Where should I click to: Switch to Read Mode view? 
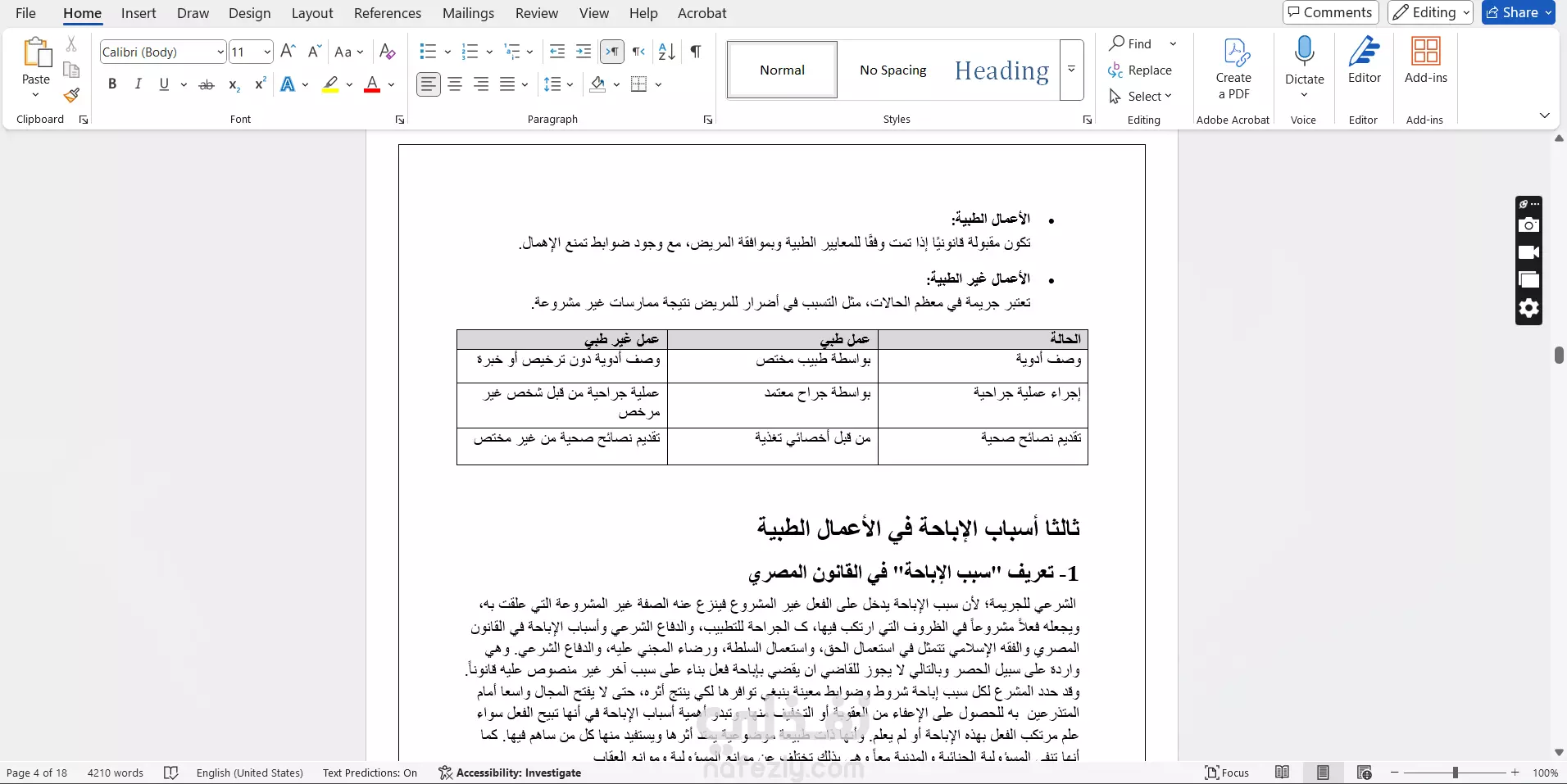[1283, 773]
